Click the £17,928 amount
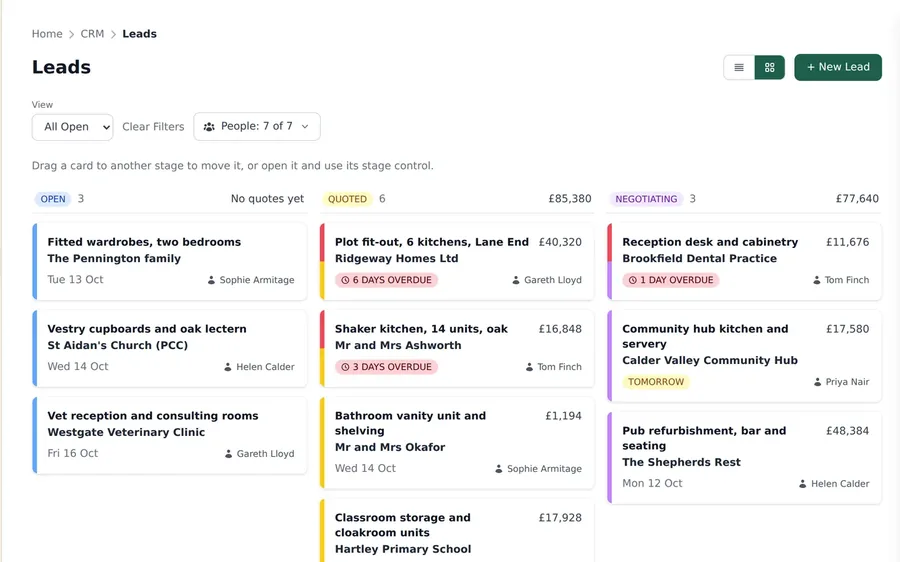Screen dimensions: 900x562 point(560,518)
